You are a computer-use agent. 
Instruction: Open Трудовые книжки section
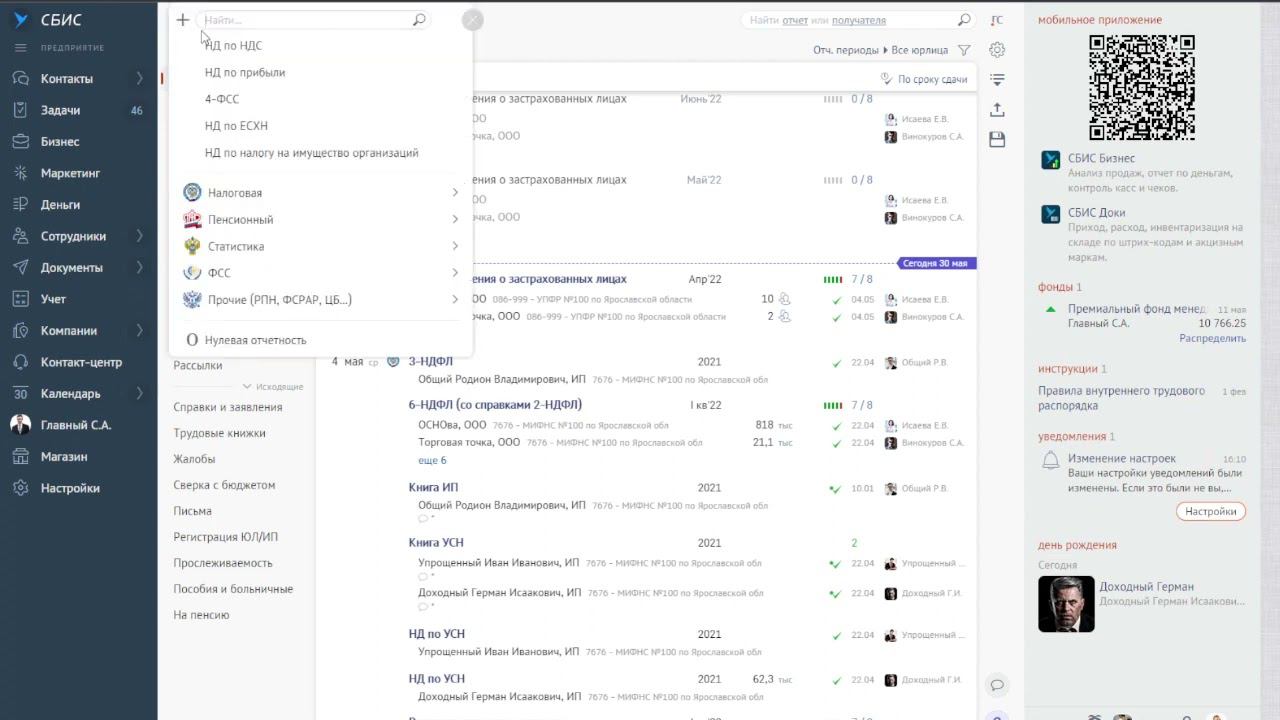219,433
